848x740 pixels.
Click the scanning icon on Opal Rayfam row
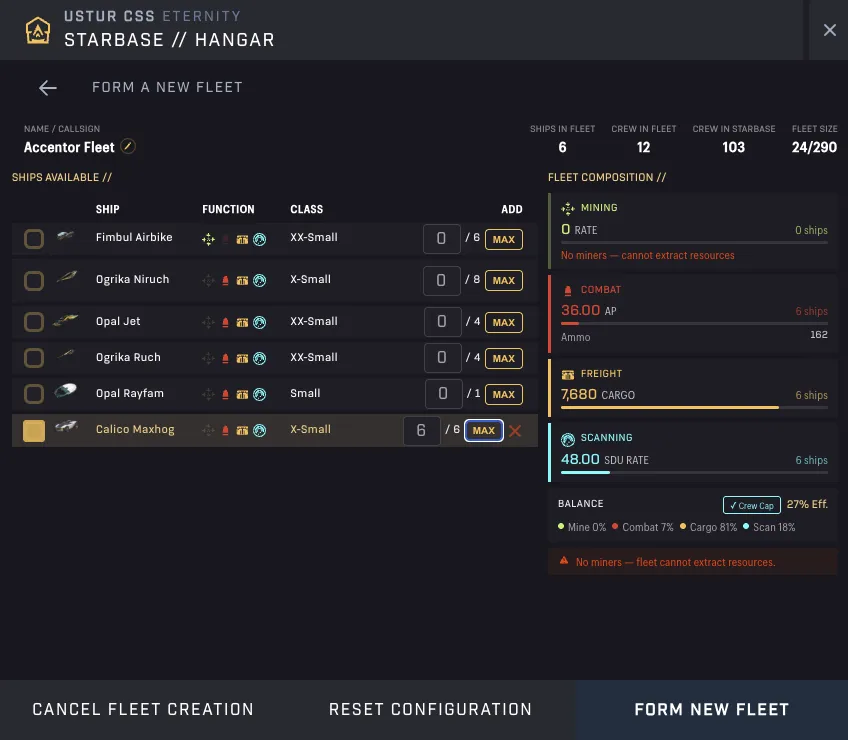coord(258,394)
